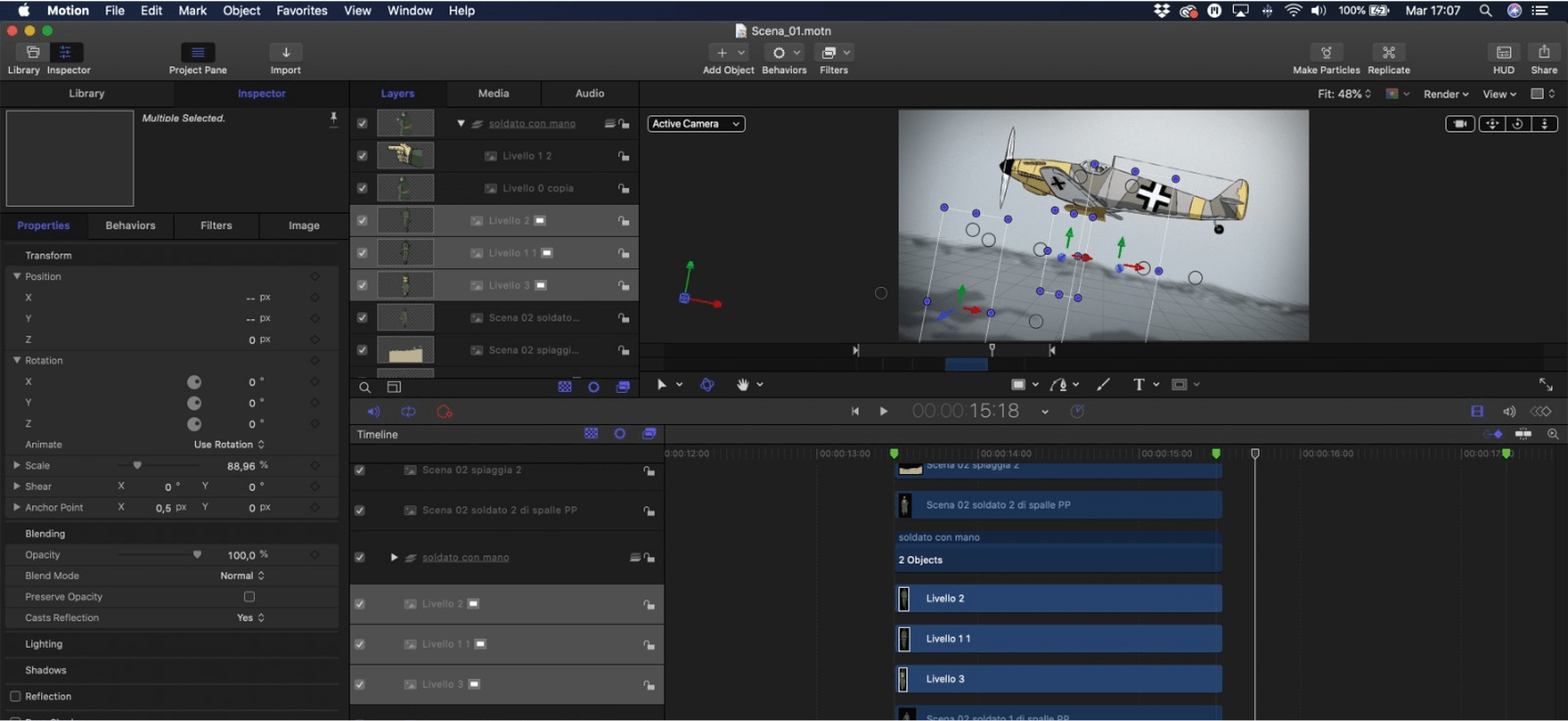
Task: Click the Replicate toolbar icon
Action: tap(1388, 53)
